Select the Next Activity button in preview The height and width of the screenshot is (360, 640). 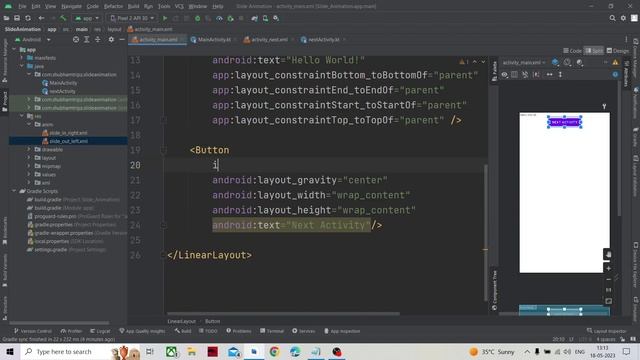(x=564, y=122)
